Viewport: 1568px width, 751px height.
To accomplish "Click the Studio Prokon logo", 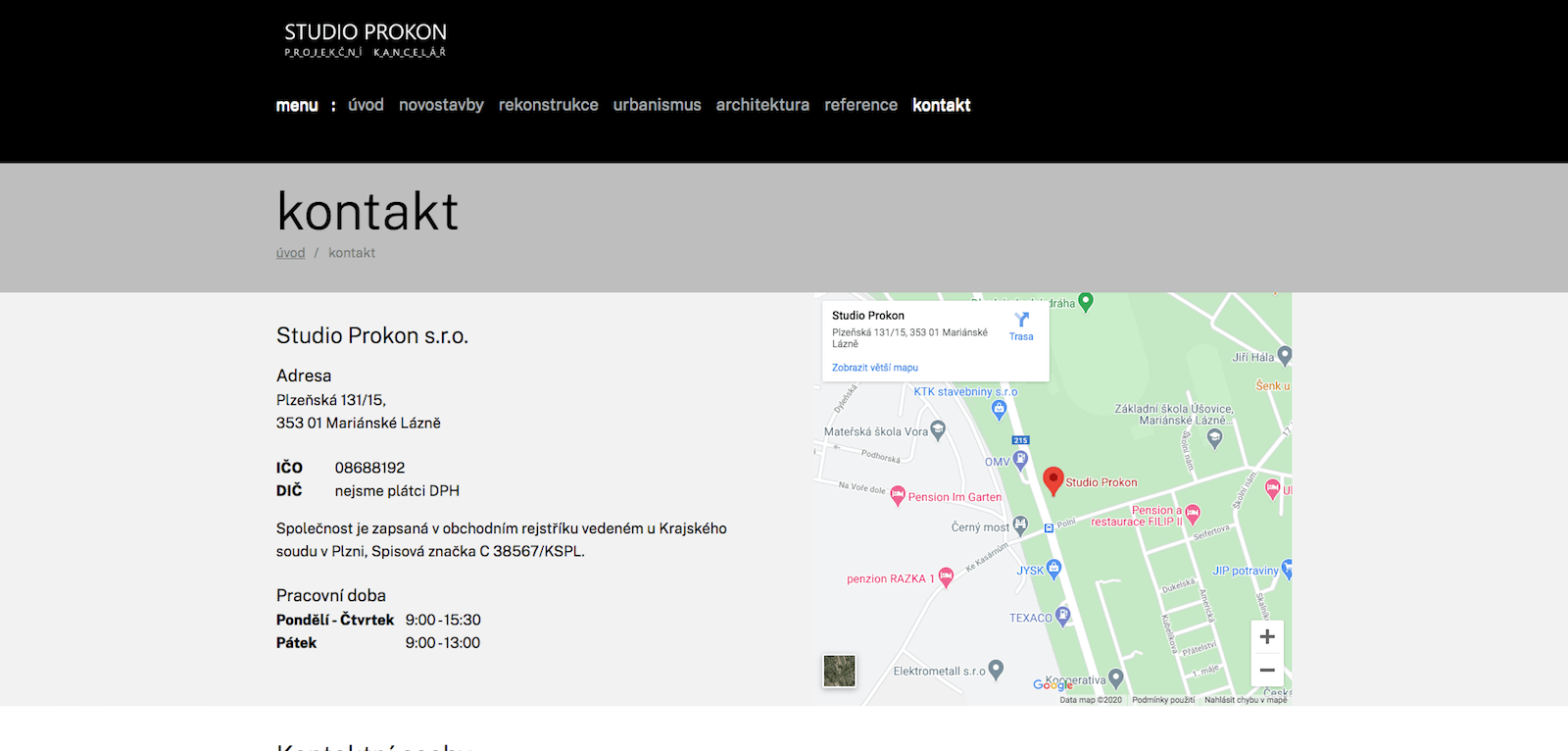I will (x=366, y=40).
